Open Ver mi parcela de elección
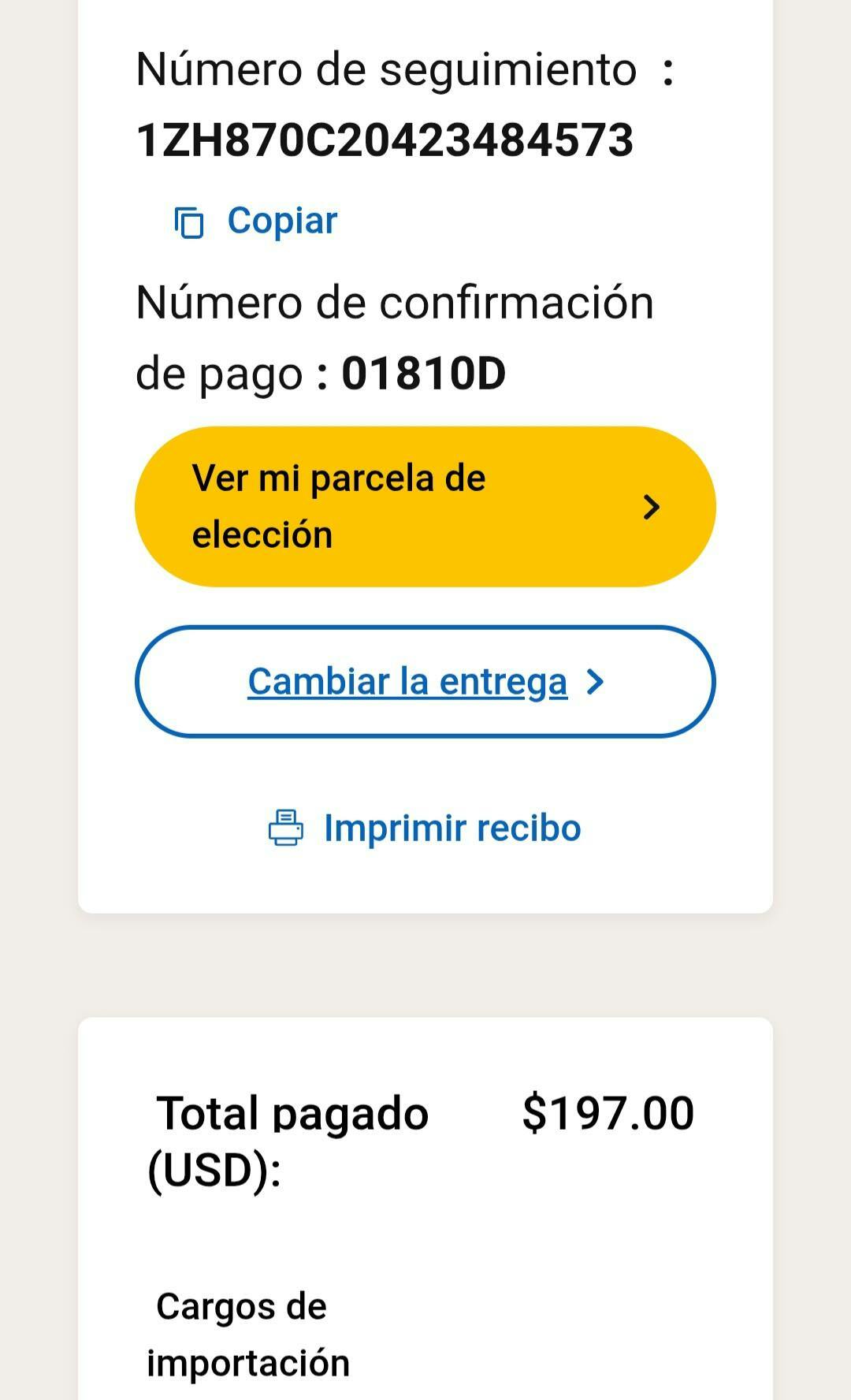This screenshot has height=1400, width=851. click(425, 507)
